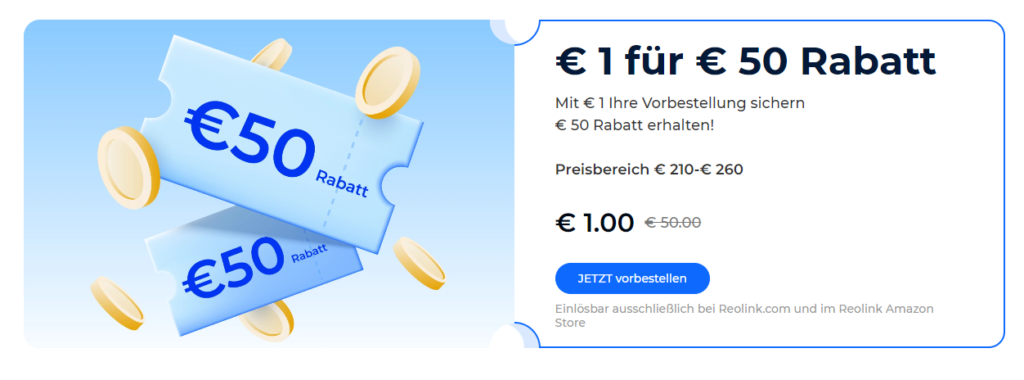Select the headline € 1 für € 50 Rabatt
The height and width of the screenshot is (380, 1024).
[746, 61]
